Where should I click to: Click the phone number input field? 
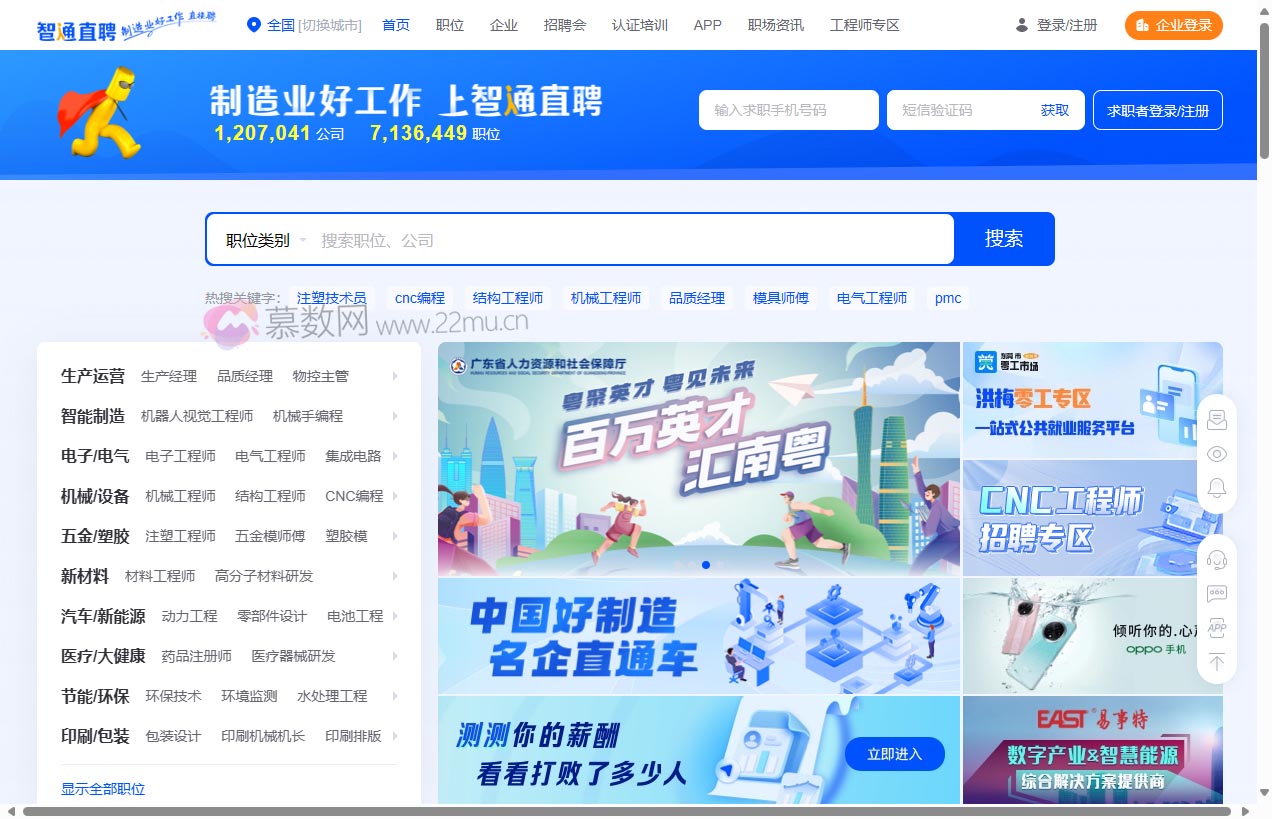pos(788,110)
